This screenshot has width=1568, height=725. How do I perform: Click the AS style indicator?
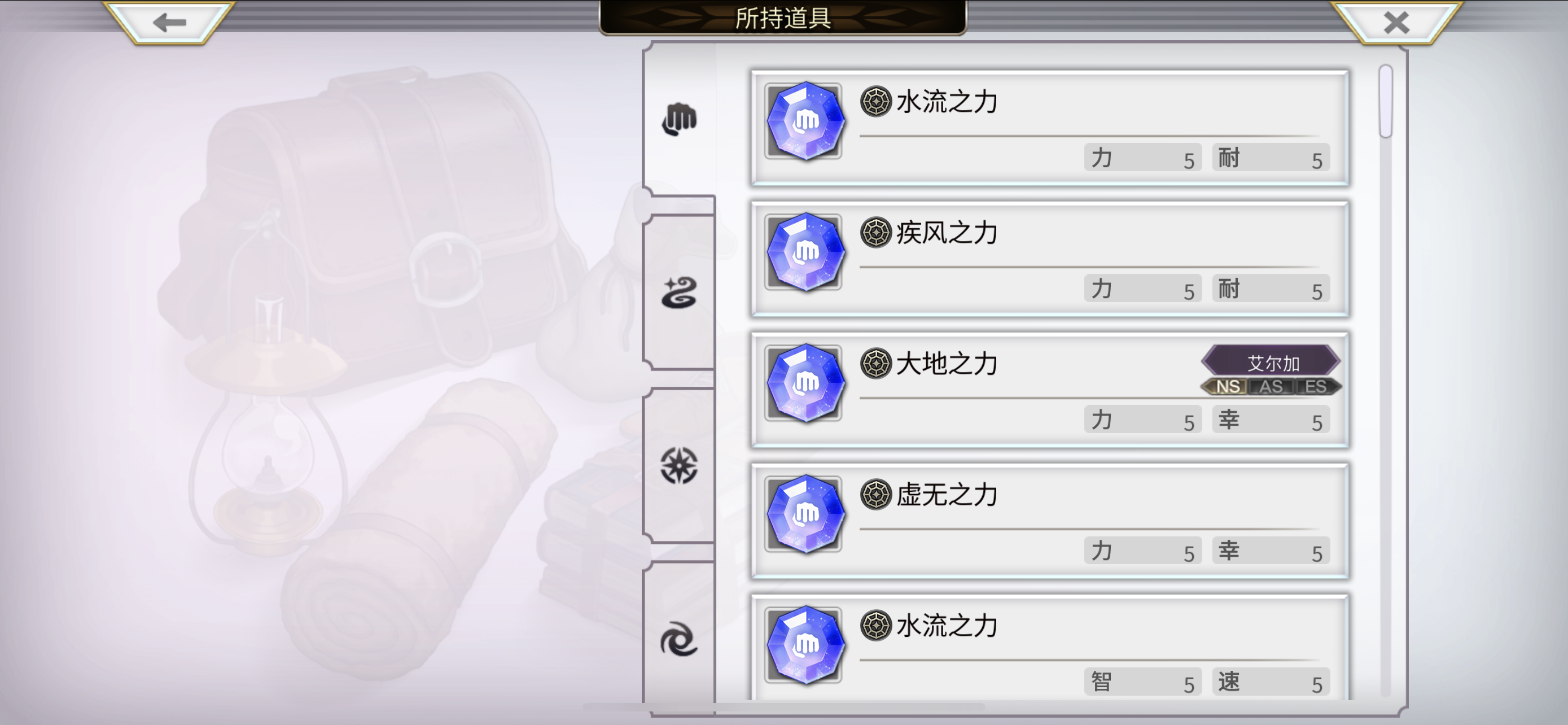click(x=1271, y=387)
